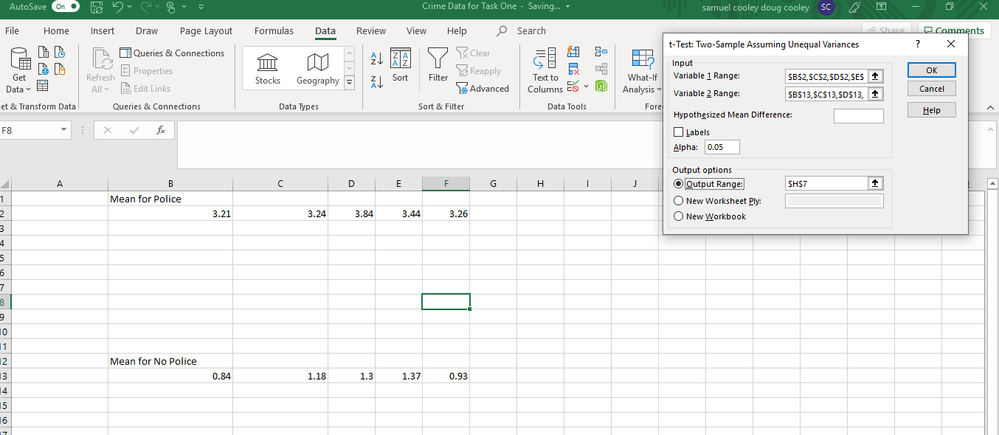Click the Variable 1 Range field

tap(826, 76)
